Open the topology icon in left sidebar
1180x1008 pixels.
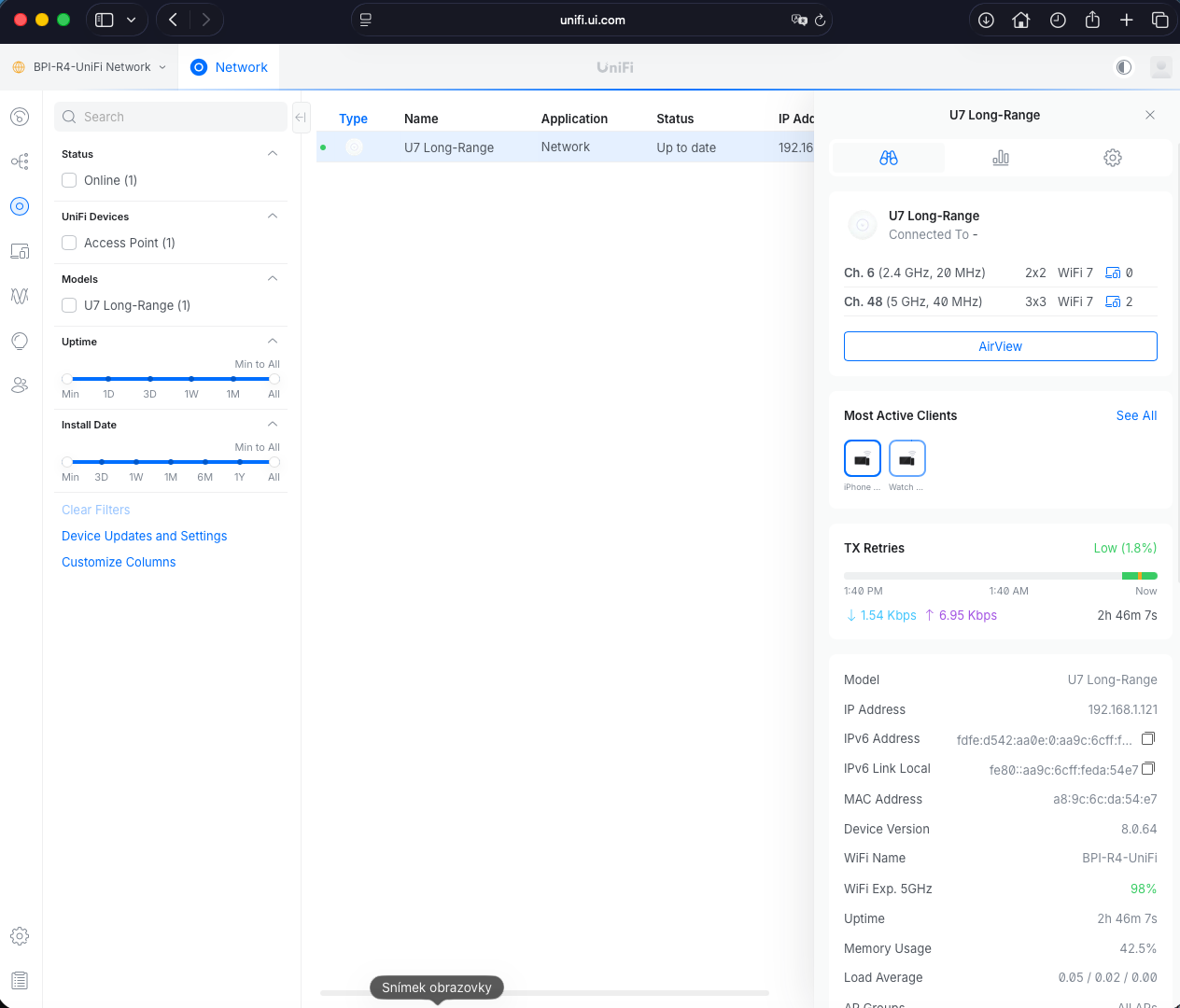(20, 161)
